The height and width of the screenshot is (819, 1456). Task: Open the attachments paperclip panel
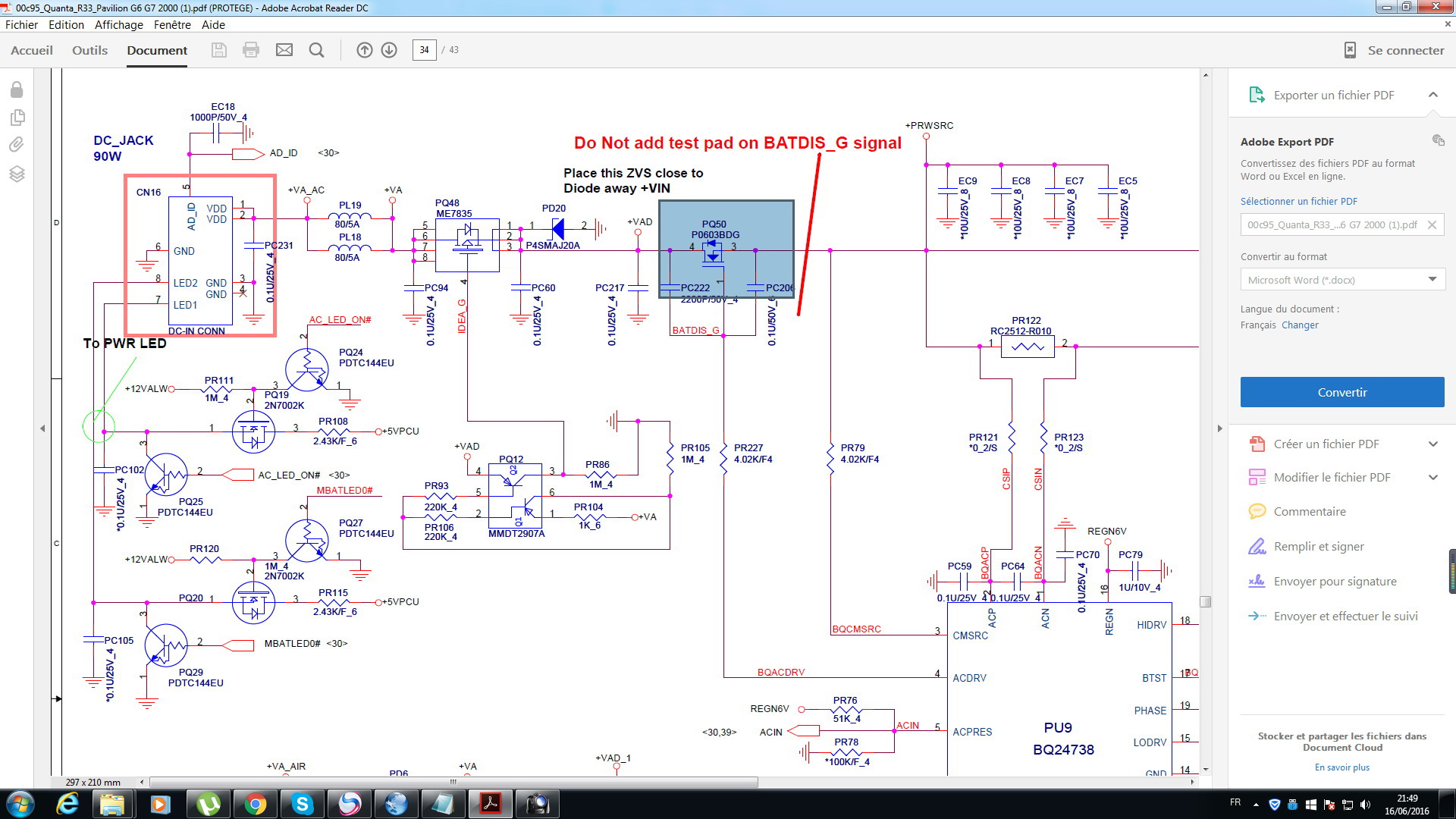17,145
